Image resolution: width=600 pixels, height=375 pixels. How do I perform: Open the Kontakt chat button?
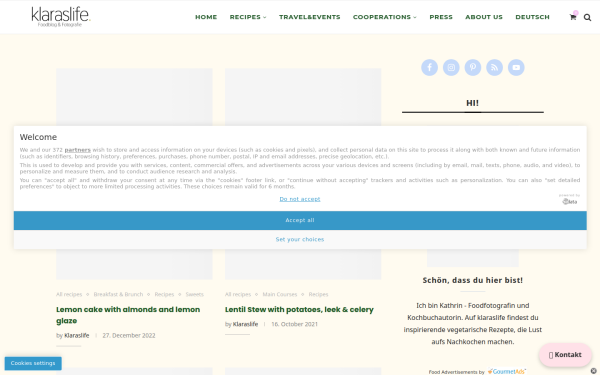pos(565,355)
